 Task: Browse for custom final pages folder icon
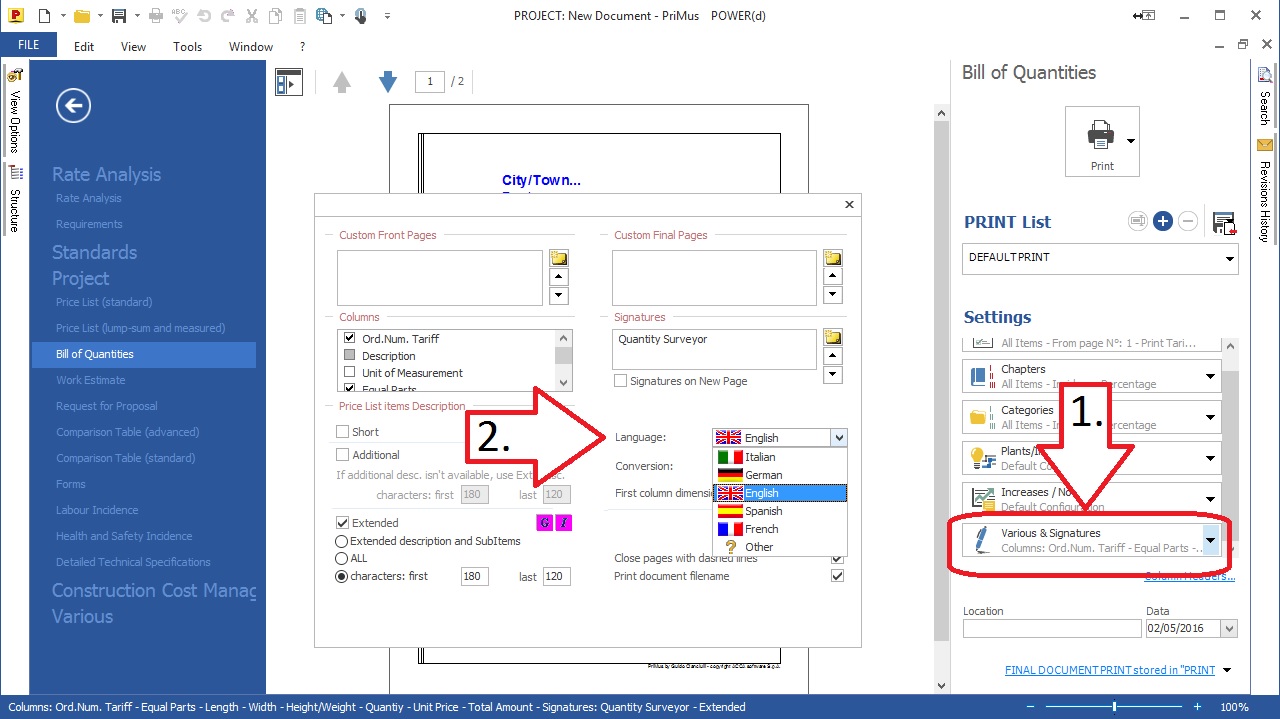(832, 258)
